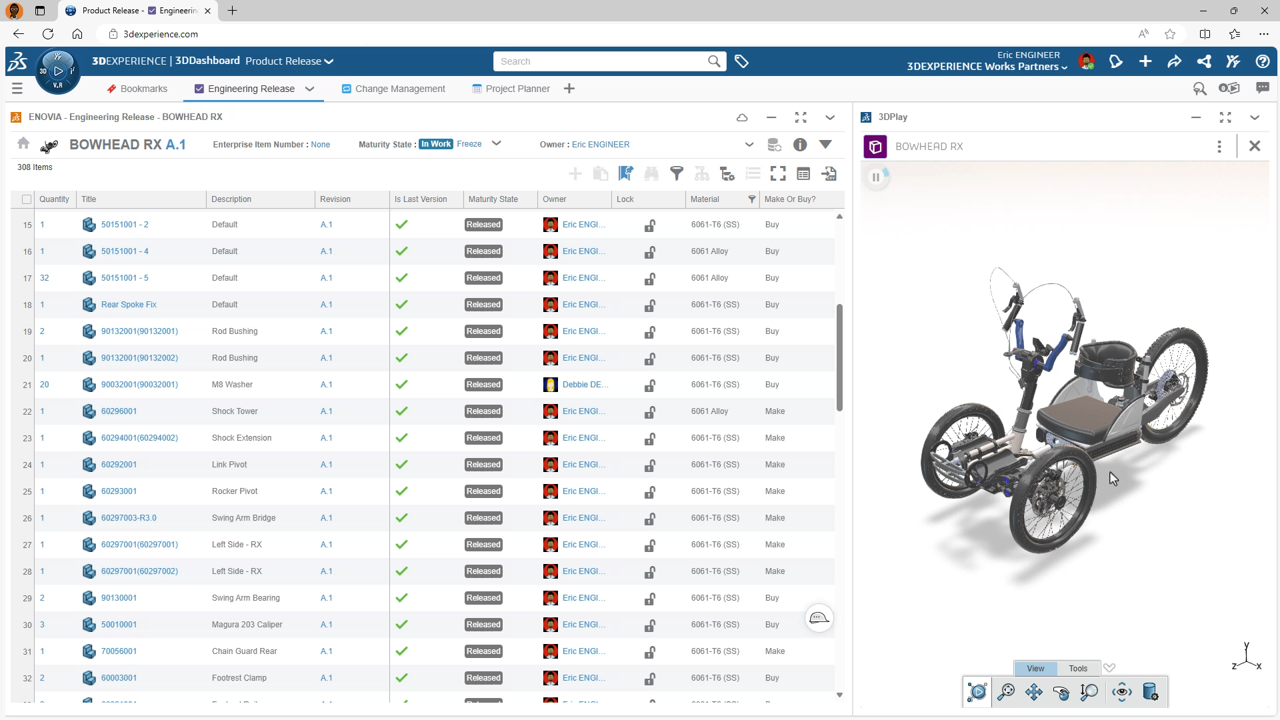Open the hamburger menu left of Bookmarks
Image resolution: width=1280 pixels, height=720 pixels.
pyautogui.click(x=17, y=89)
